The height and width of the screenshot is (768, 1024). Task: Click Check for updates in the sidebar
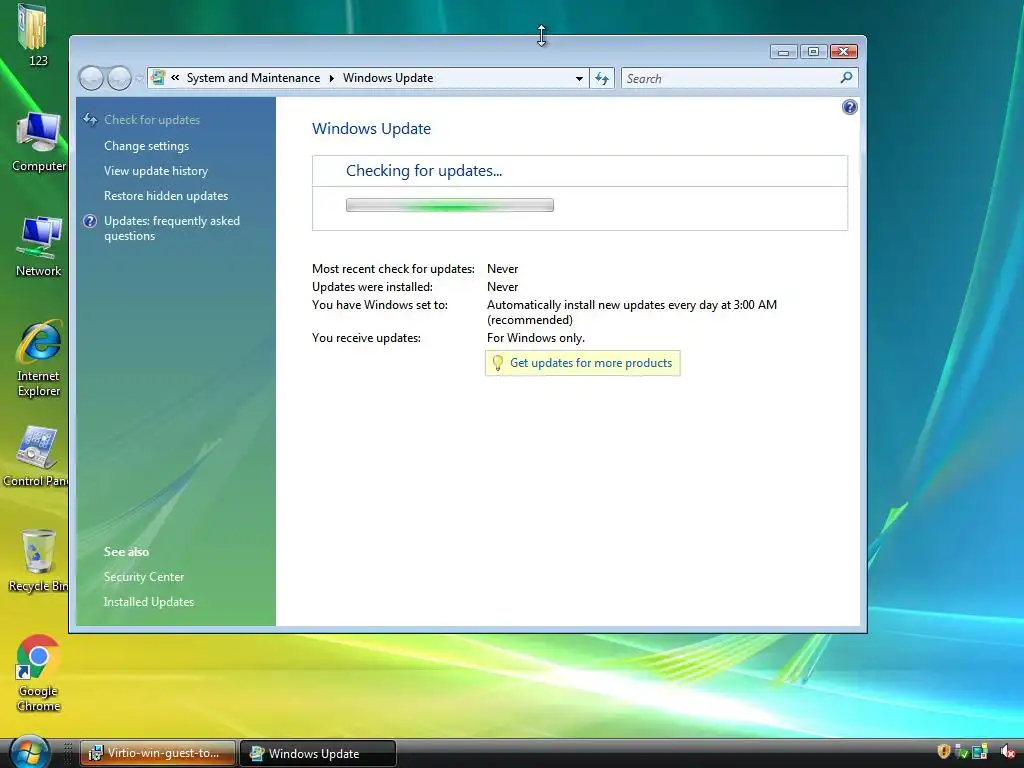[152, 120]
